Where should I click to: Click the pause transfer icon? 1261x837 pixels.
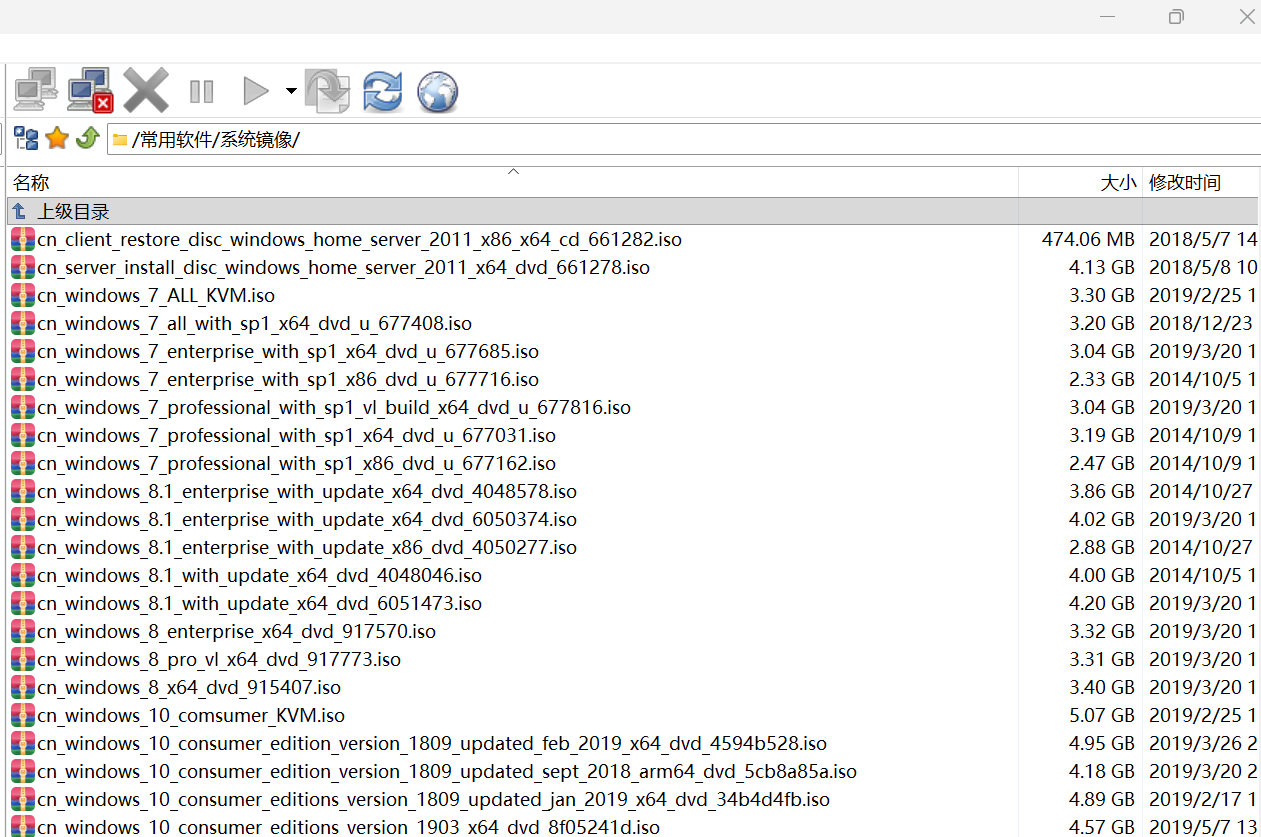pos(202,92)
